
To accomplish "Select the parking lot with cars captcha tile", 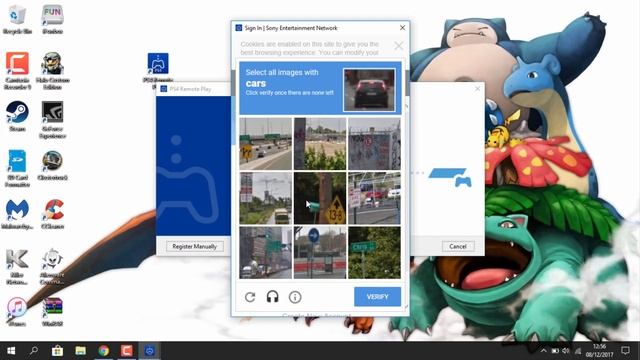I will [374, 198].
